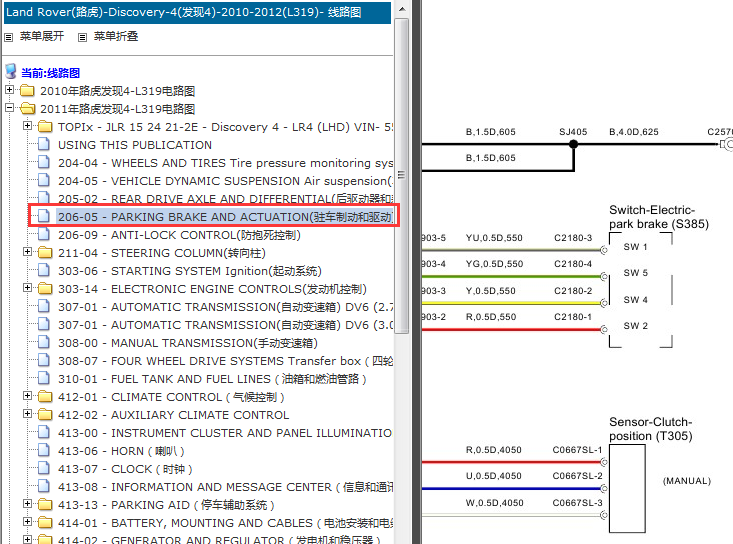Screen dimensions: 733x544
Task: Expand the 412-02 AUXILIARY CLIMATE CONTROL node
Action: (x=28, y=414)
